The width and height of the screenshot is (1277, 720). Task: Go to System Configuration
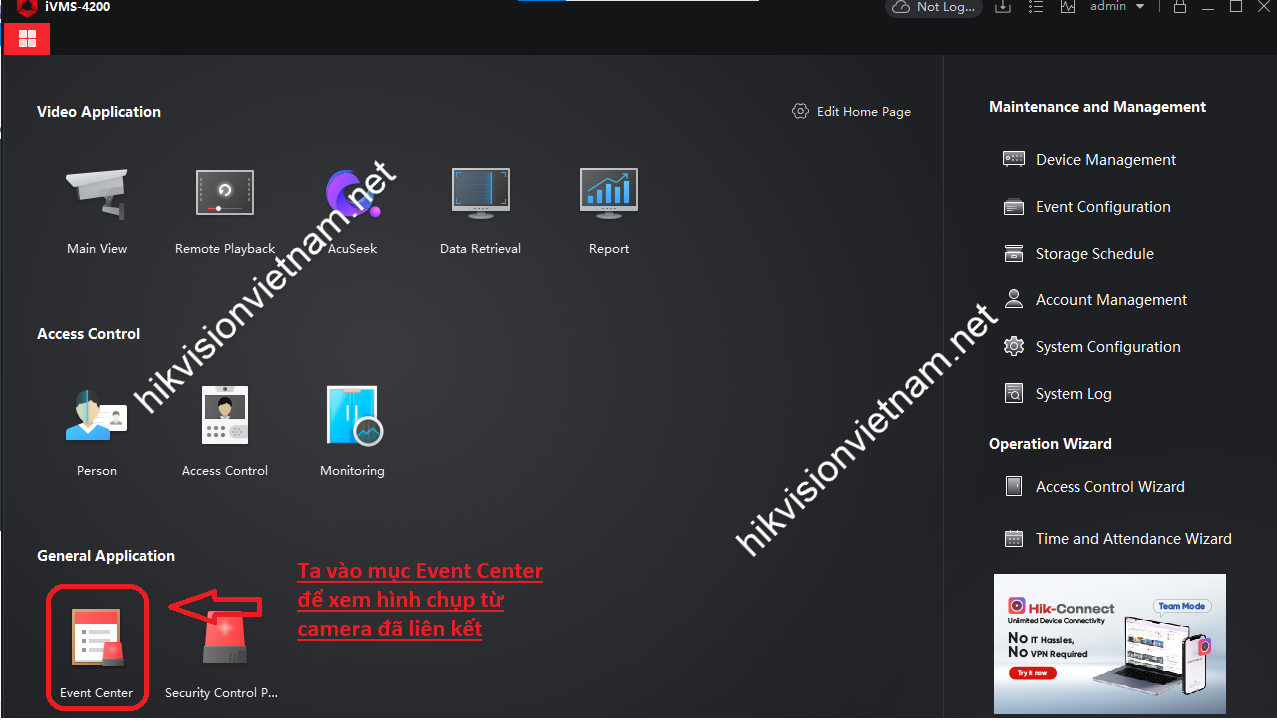(1107, 347)
